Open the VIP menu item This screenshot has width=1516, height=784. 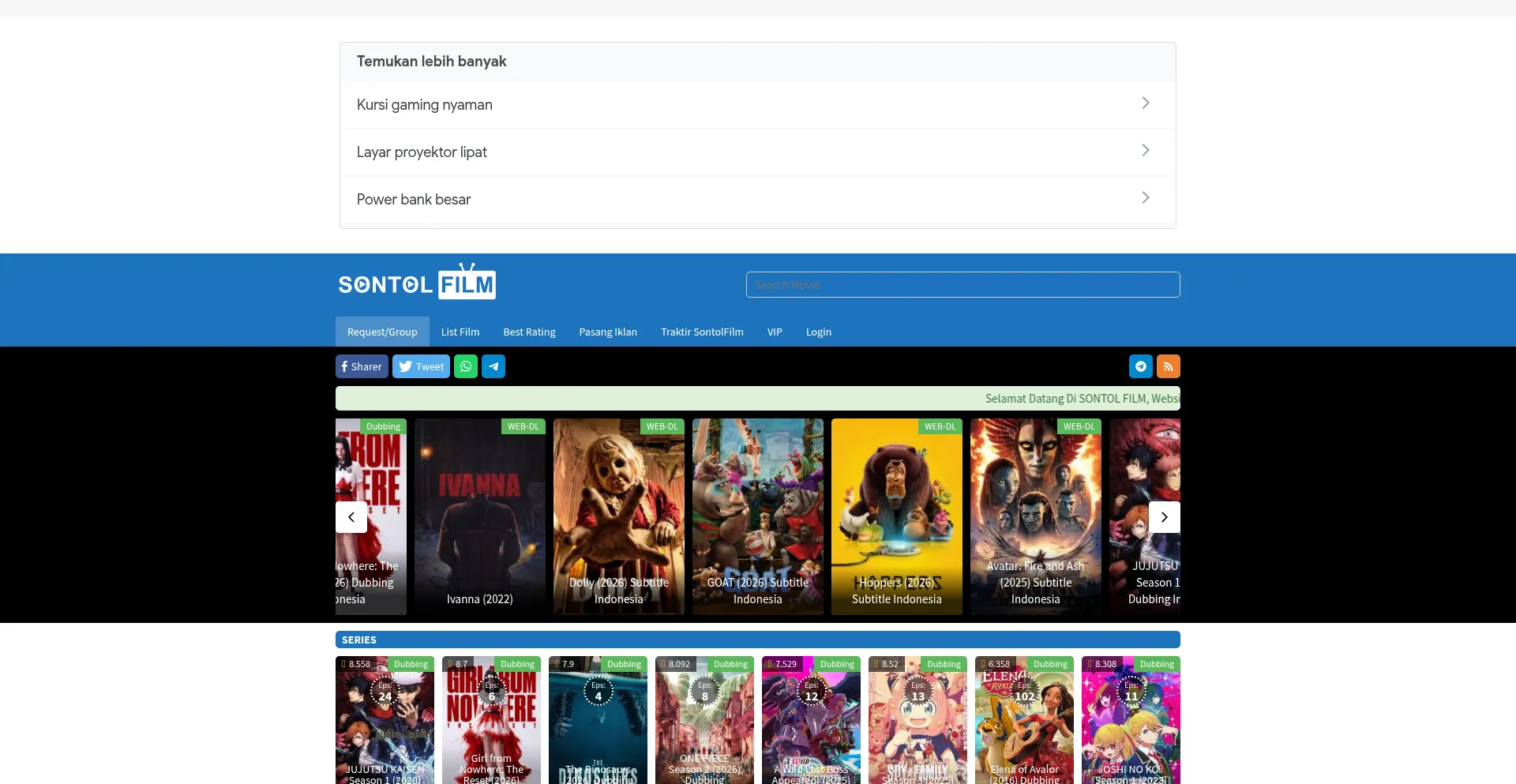tap(775, 332)
